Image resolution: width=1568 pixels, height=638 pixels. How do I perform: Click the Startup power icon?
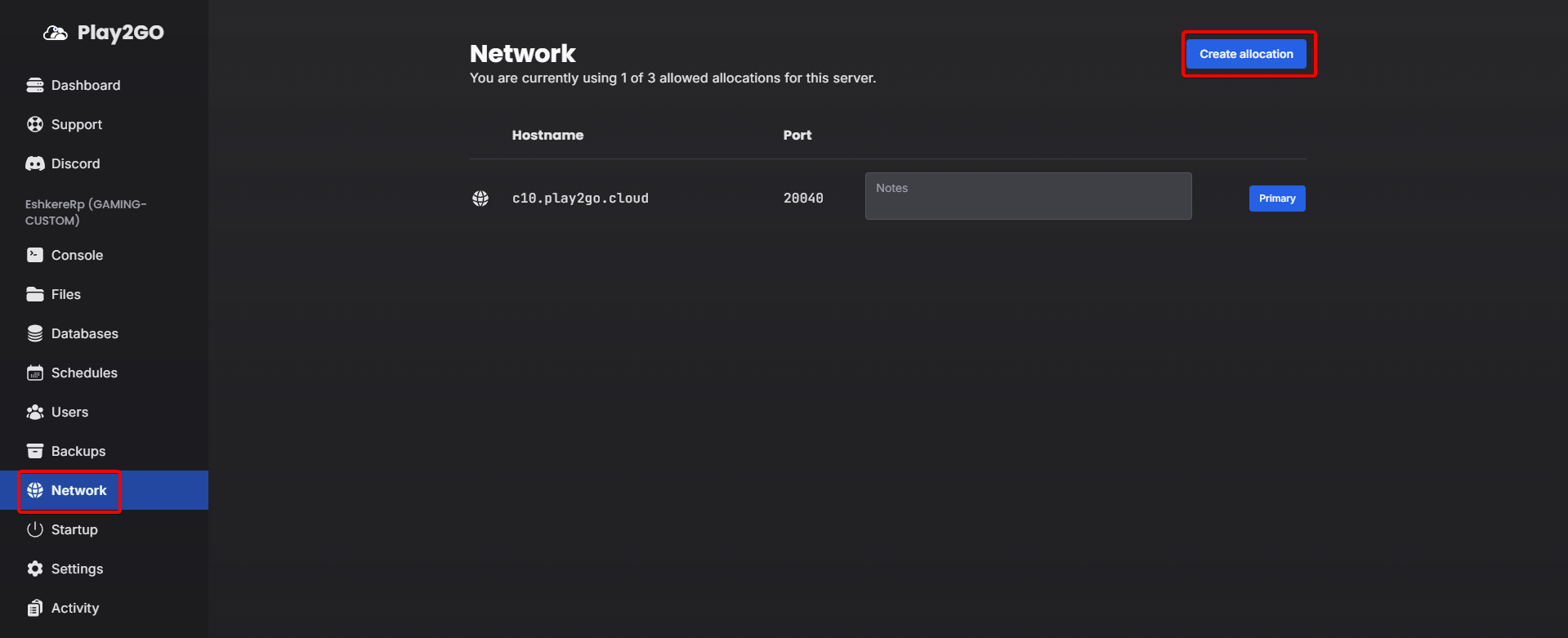(x=35, y=529)
